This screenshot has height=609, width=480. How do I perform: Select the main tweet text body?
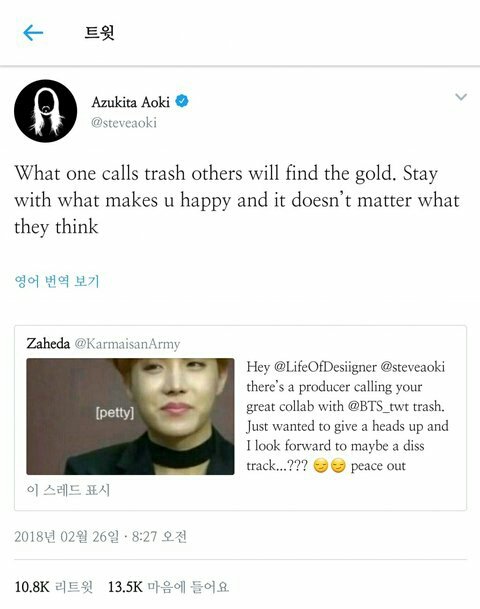[237, 200]
